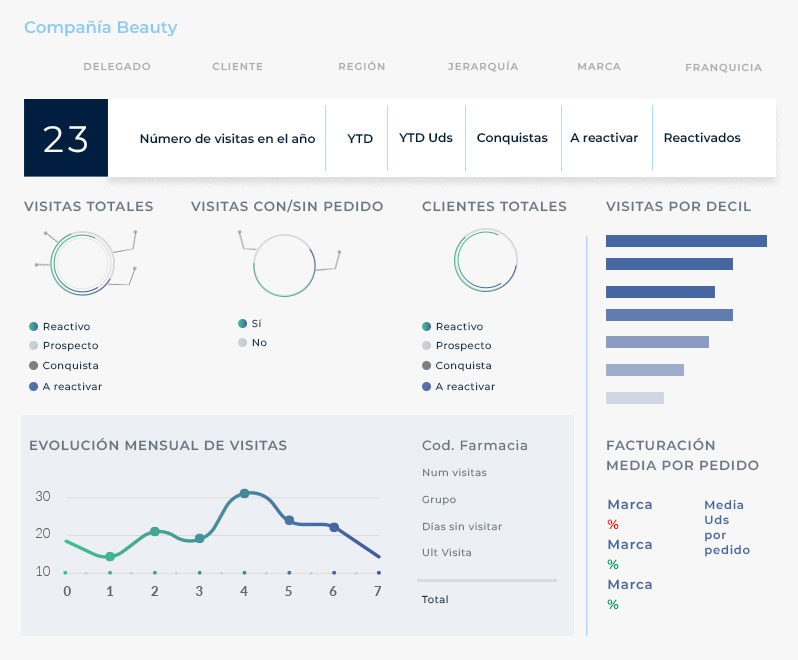Click the dark blue 23 counter tile
Viewport: 798px width, 660px height.
(x=66, y=138)
